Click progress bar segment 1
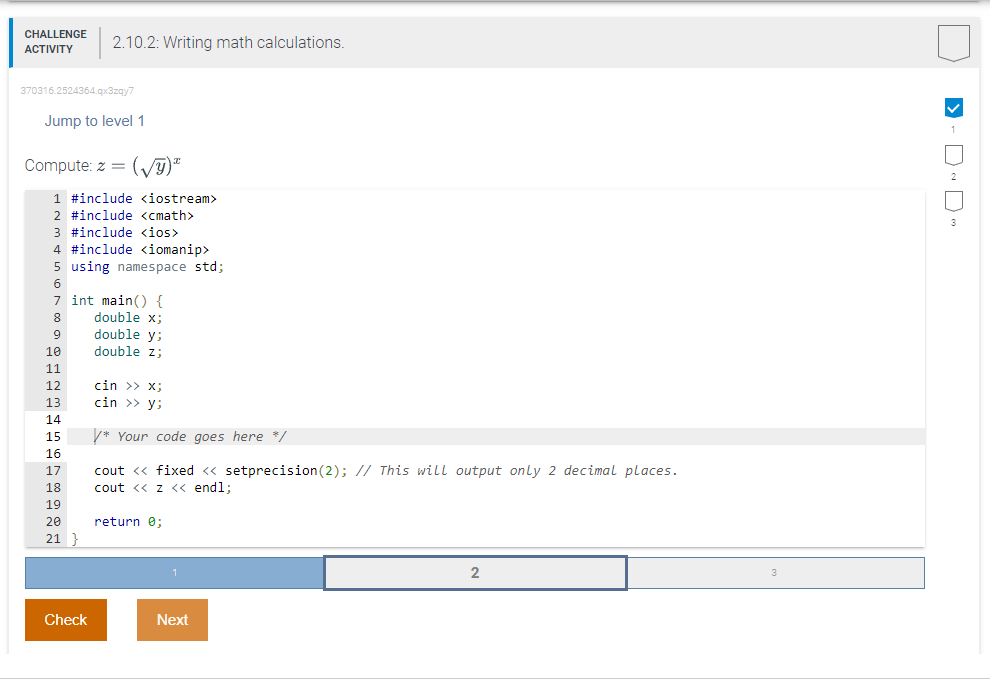The width and height of the screenshot is (990, 685). [175, 572]
